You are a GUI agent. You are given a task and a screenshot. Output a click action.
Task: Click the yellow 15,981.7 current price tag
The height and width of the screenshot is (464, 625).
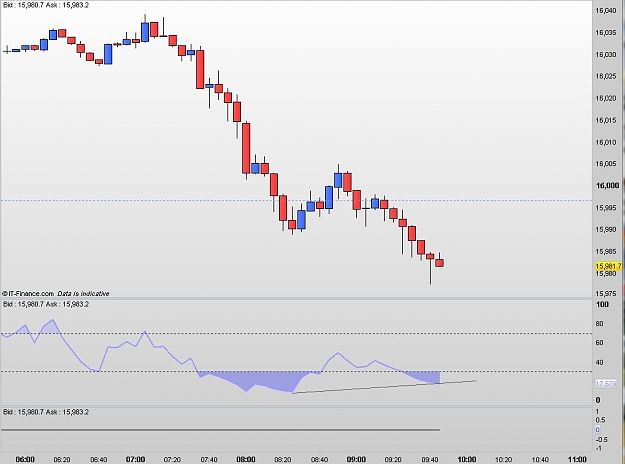[x=608, y=266]
